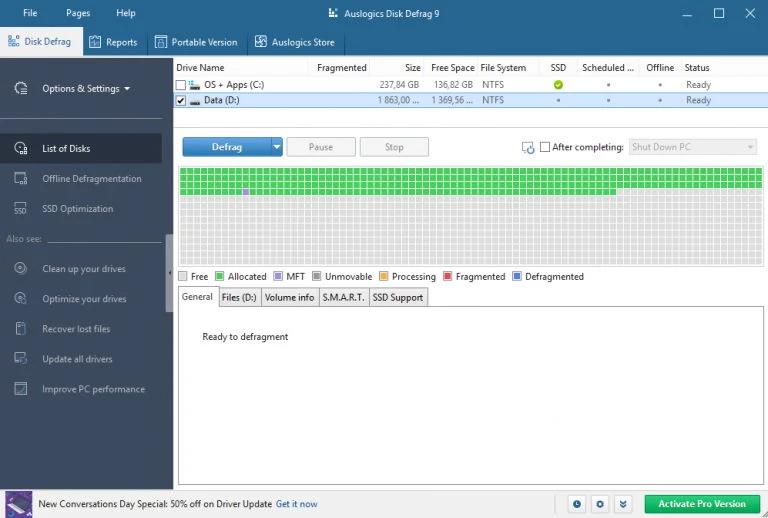This screenshot has width=768, height=518.
Task: Uncheck the Data (D:) drive checkbox
Action: (x=181, y=100)
